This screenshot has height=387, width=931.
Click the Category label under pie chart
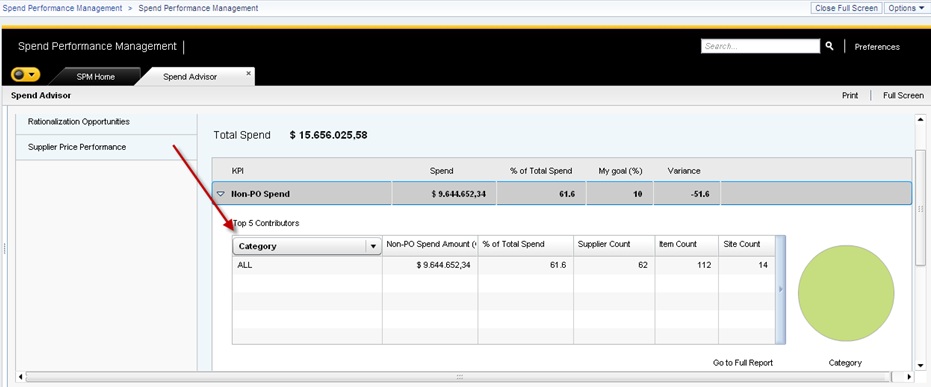[845, 363]
